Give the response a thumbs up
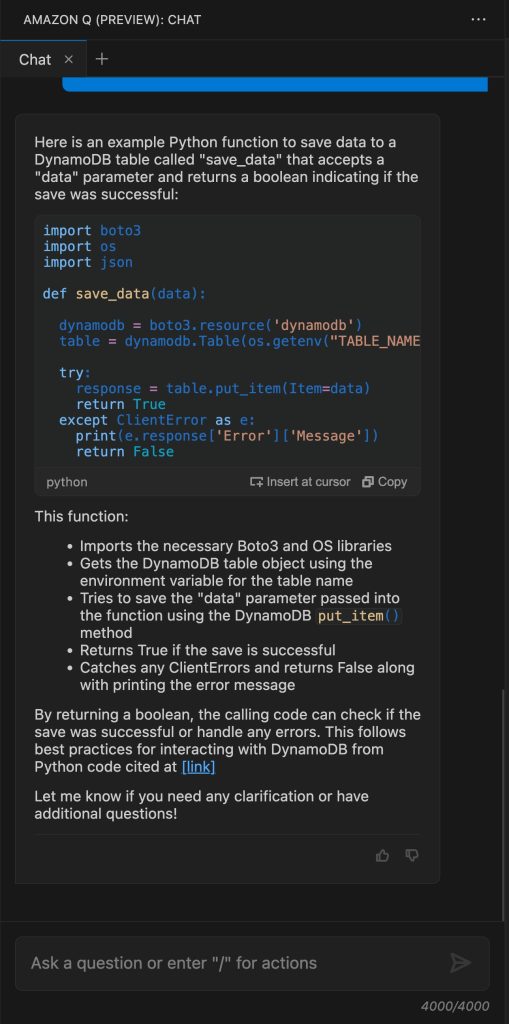Screen dimensions: 509x1024 tap(382, 856)
